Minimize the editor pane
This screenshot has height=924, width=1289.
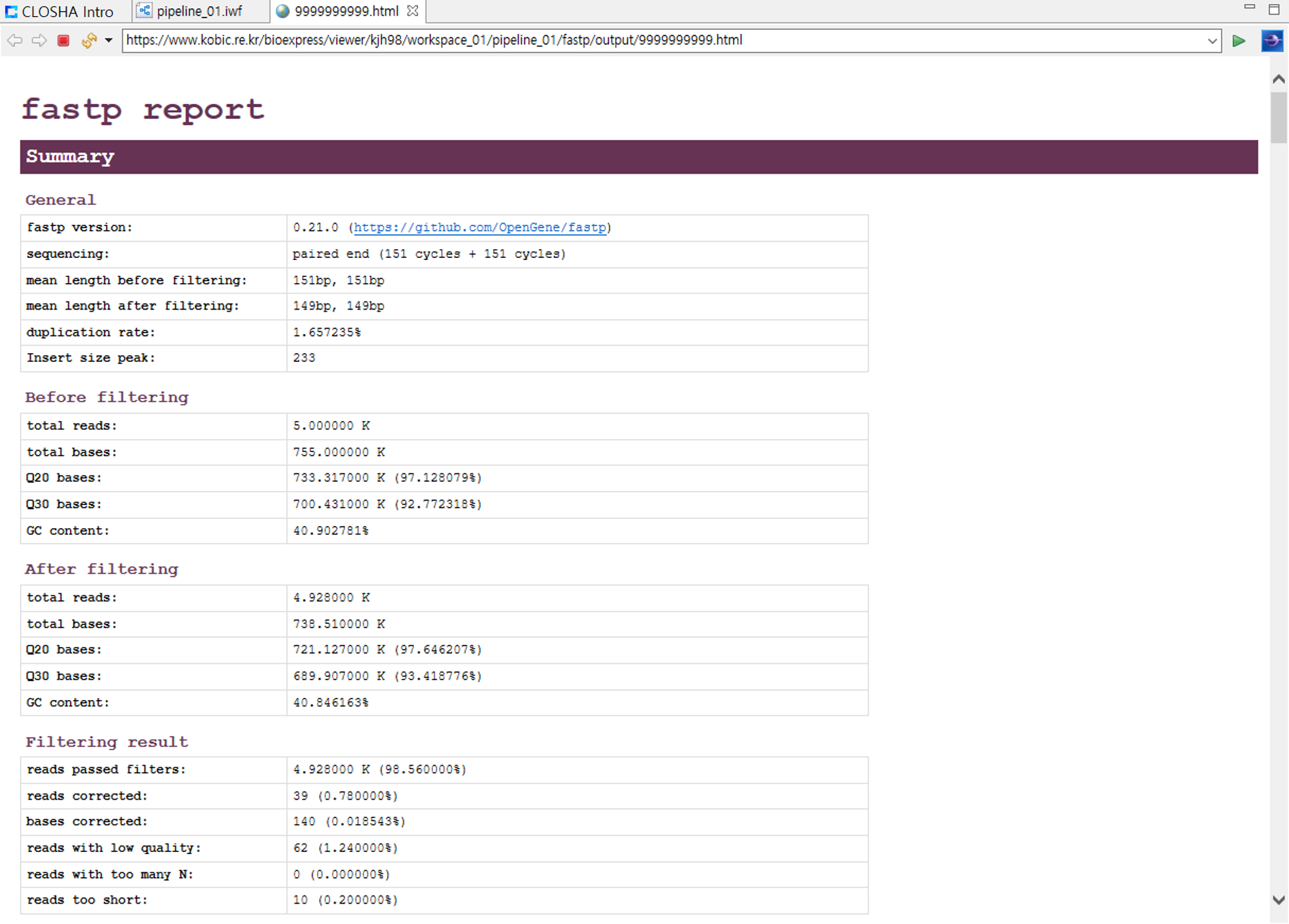pyautogui.click(x=1250, y=7)
